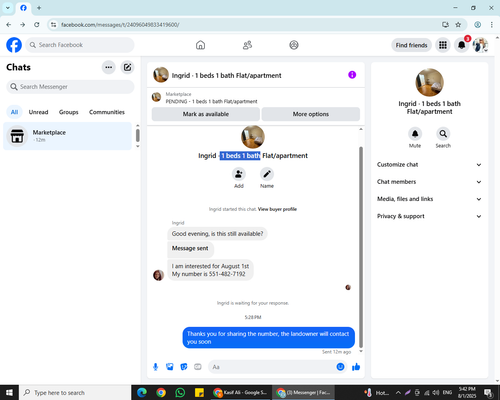Open Chats options three-dot menu
Screen dimensions: 500x400
click(x=109, y=67)
